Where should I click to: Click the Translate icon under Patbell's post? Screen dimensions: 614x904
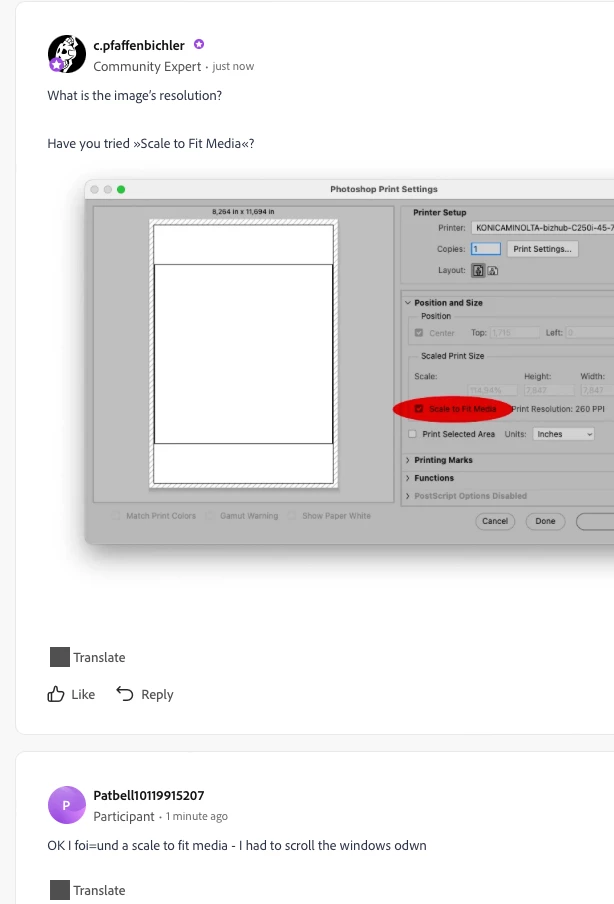[59, 890]
